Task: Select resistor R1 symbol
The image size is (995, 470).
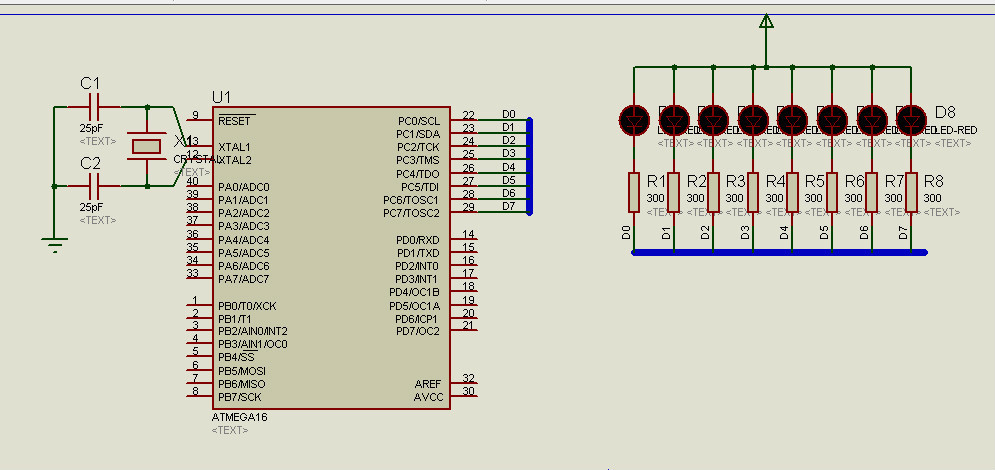Action: [634, 192]
